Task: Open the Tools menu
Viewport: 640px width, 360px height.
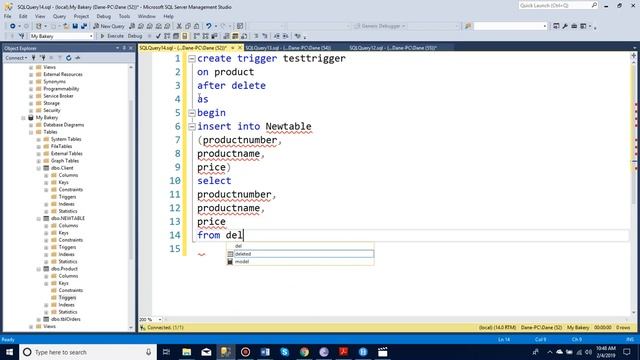Action: point(124,16)
